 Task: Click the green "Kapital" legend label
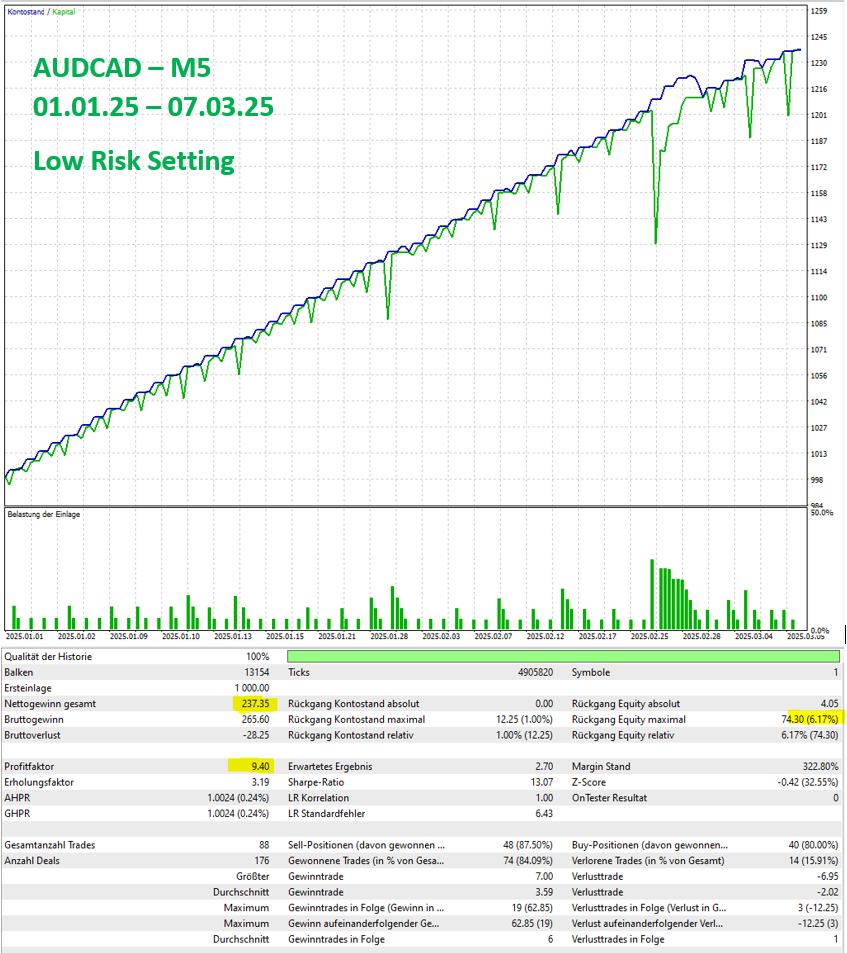(x=64, y=12)
